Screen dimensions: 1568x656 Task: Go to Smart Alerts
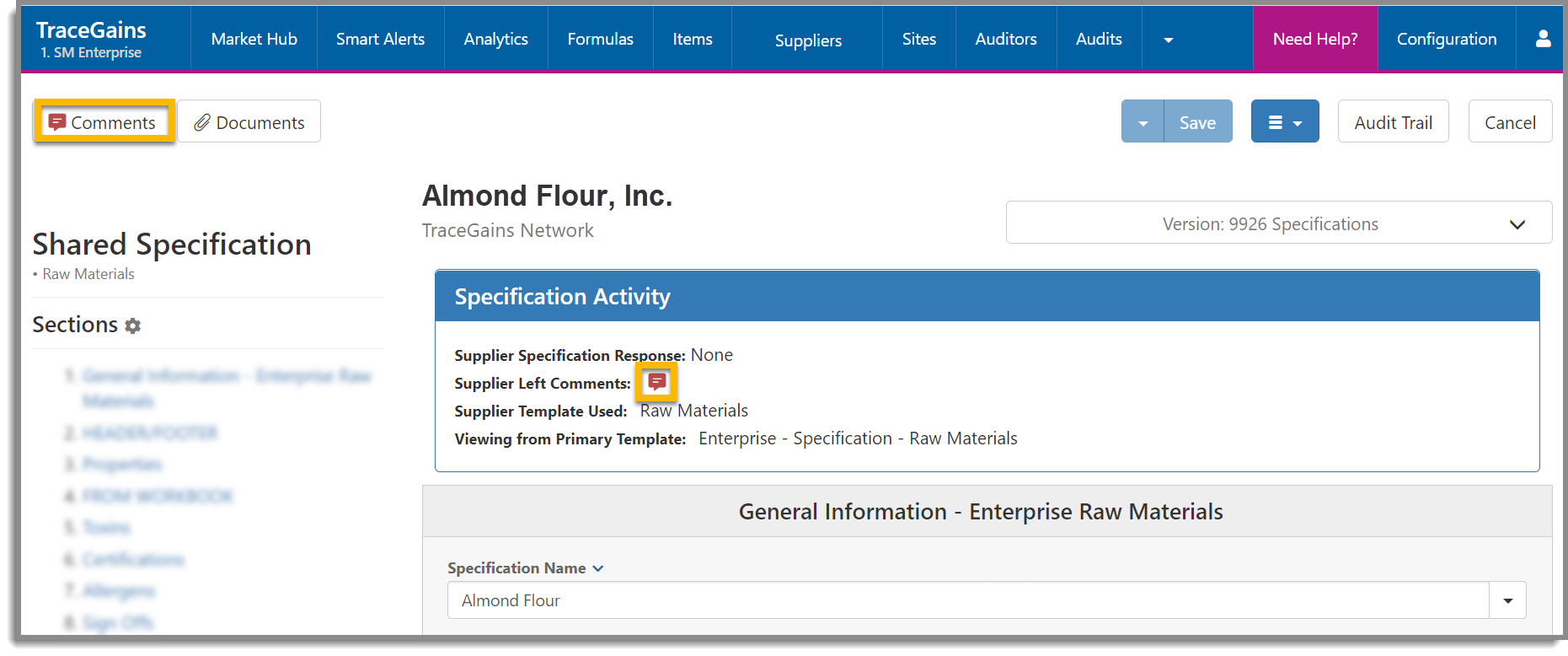380,39
